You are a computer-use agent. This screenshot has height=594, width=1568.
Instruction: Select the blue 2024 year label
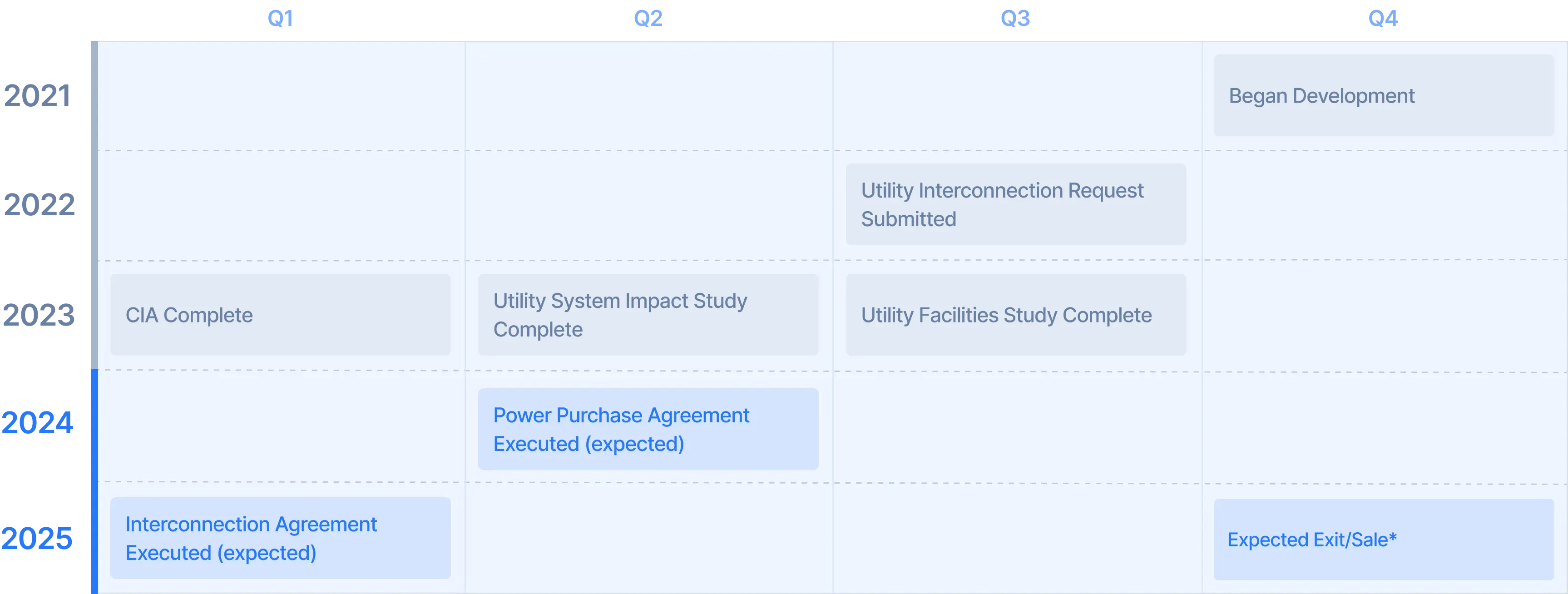coord(38,423)
